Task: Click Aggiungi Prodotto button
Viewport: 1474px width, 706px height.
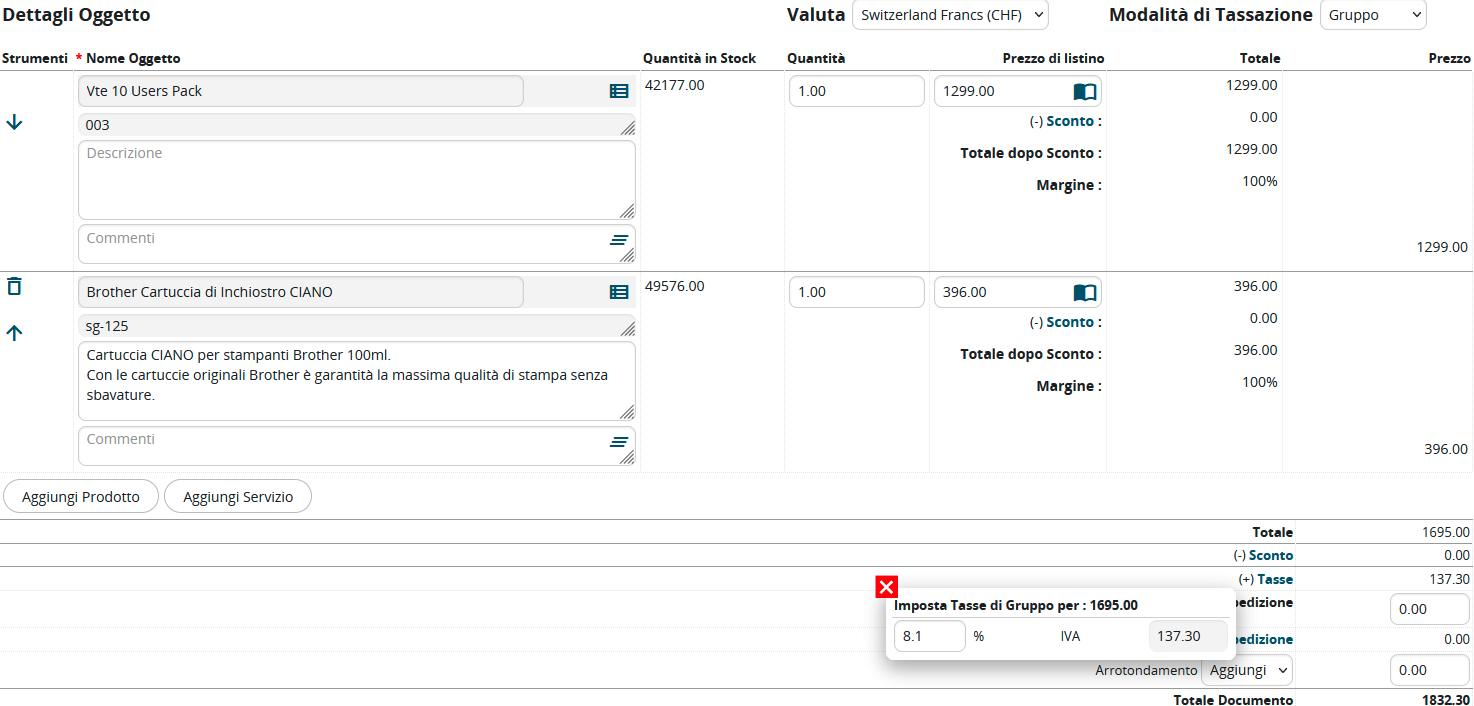Action: 81,497
